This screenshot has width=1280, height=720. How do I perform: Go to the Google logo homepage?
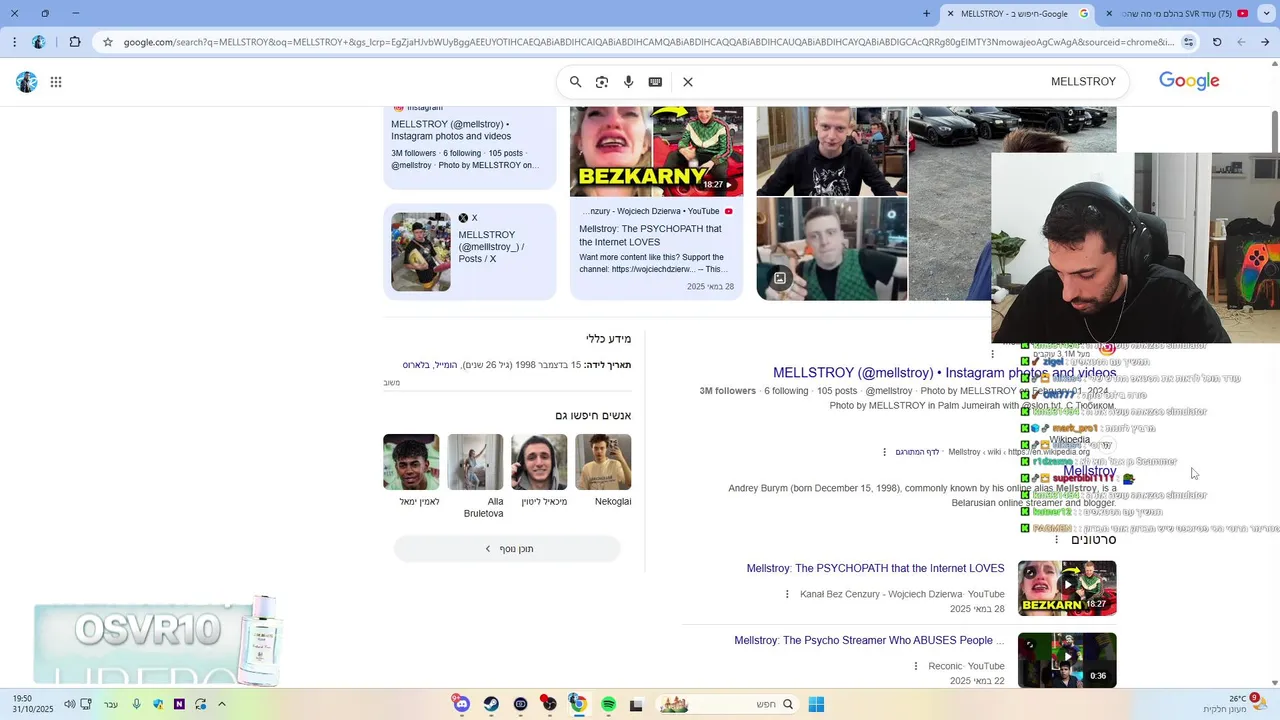1189,81
